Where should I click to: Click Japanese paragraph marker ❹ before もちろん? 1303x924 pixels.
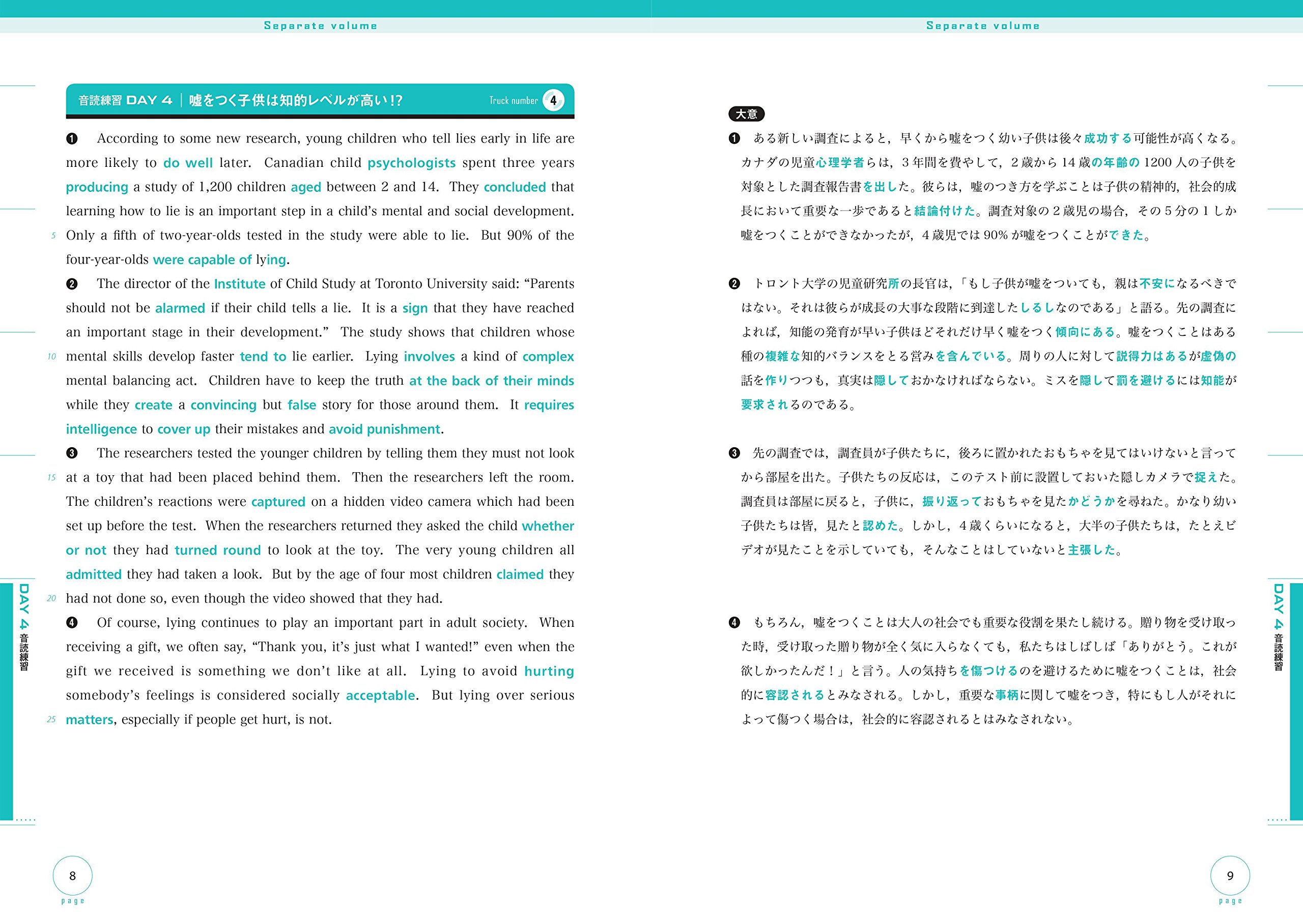[x=734, y=623]
